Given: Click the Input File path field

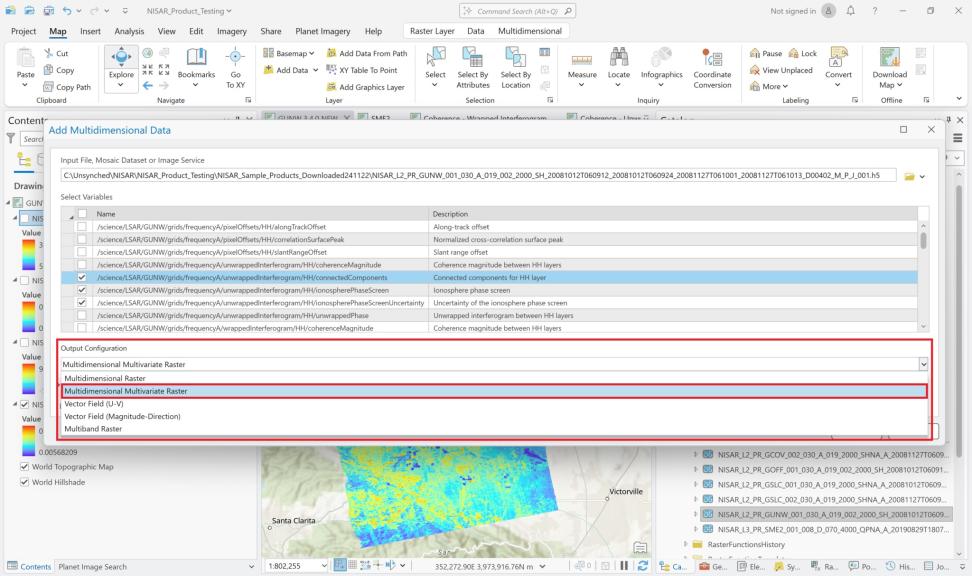Looking at the screenshot, I should pyautogui.click(x=478, y=175).
